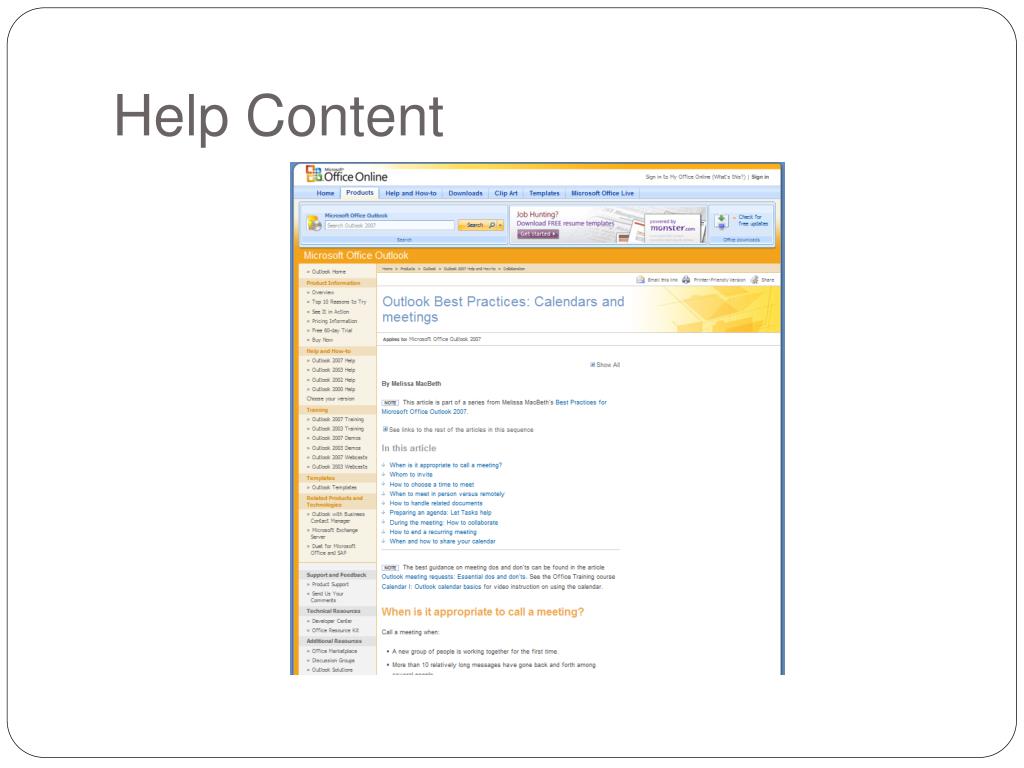Jump to Whom to invite section

[411, 475]
